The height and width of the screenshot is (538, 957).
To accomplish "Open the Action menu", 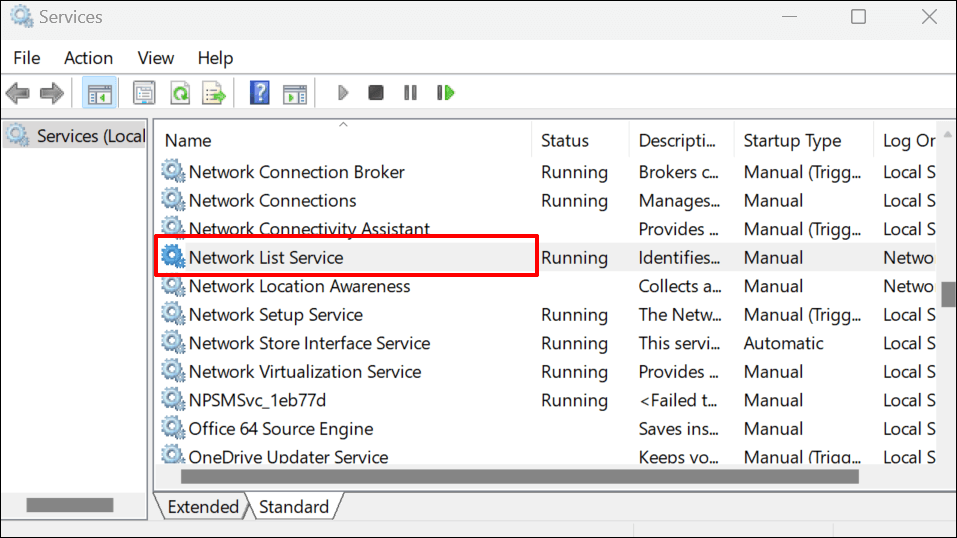I will [x=88, y=58].
